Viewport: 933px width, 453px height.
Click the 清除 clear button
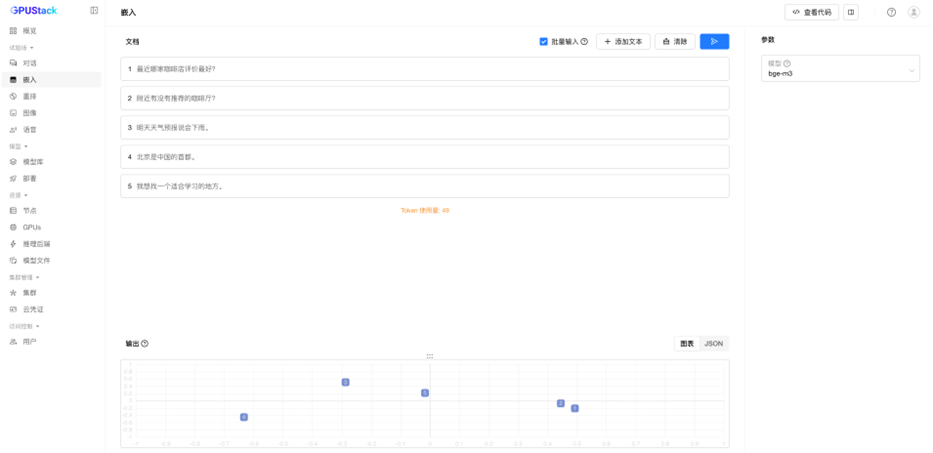675,42
